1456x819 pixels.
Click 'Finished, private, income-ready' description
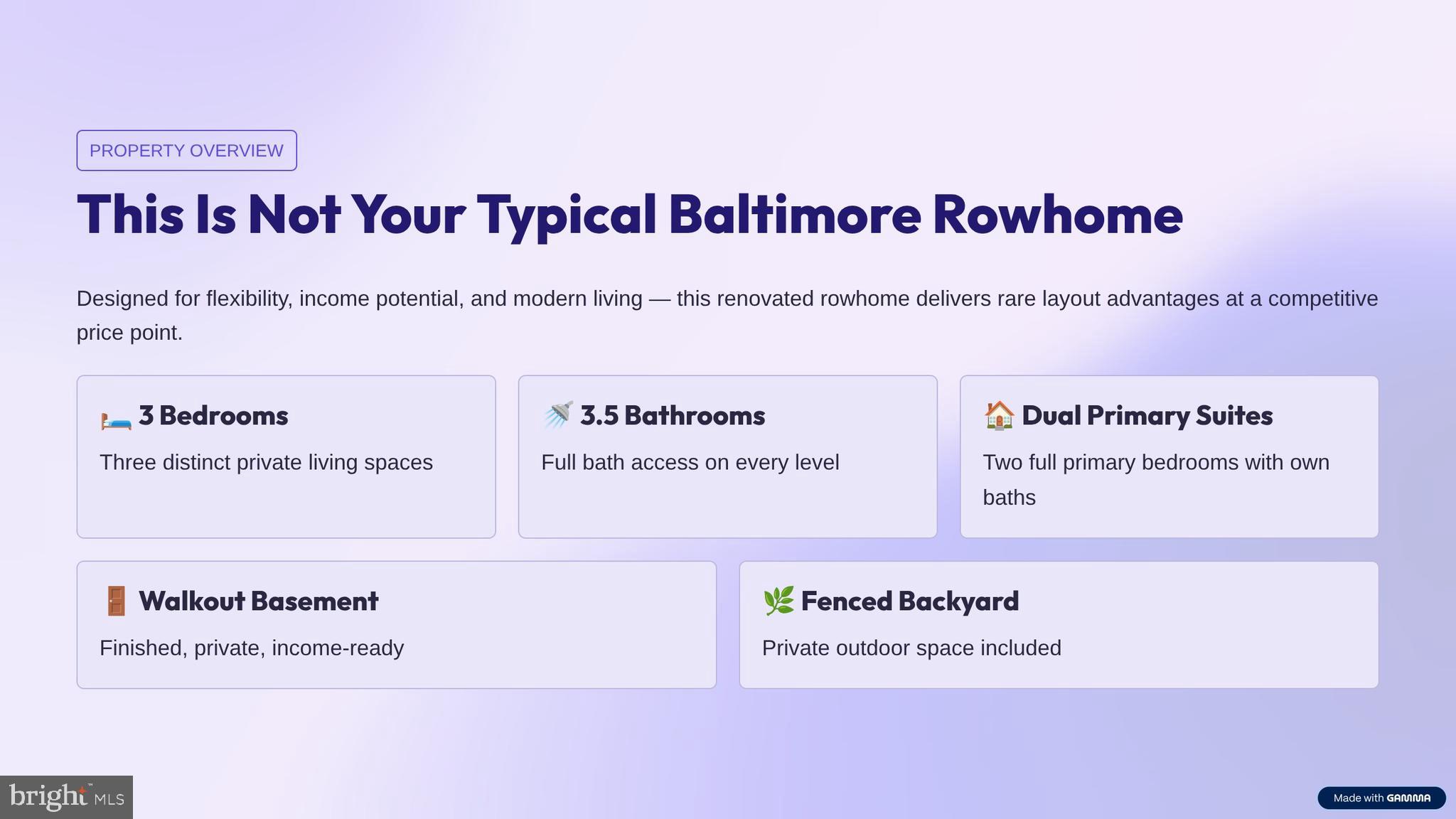pyautogui.click(x=252, y=648)
